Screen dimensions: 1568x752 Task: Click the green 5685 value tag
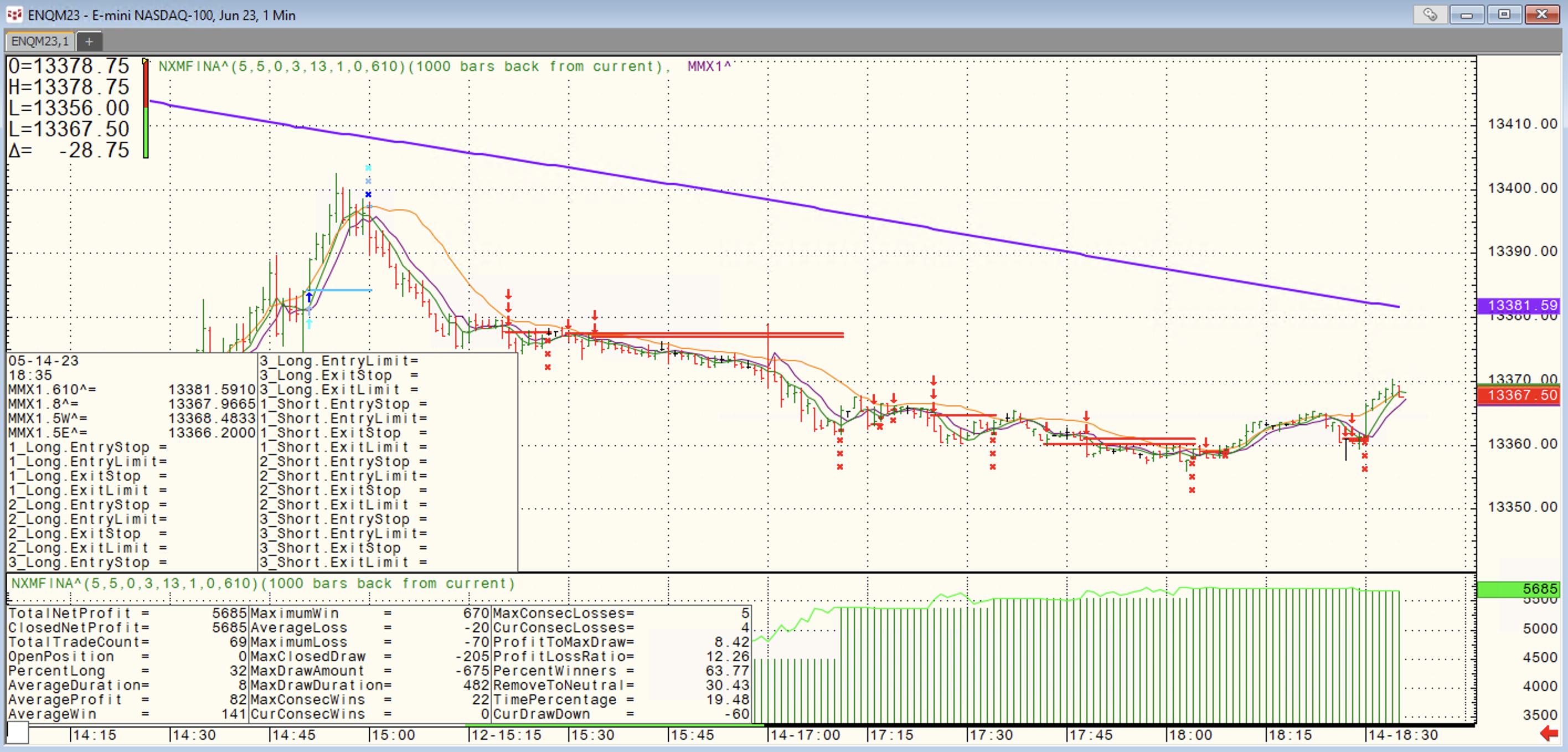[x=1518, y=589]
